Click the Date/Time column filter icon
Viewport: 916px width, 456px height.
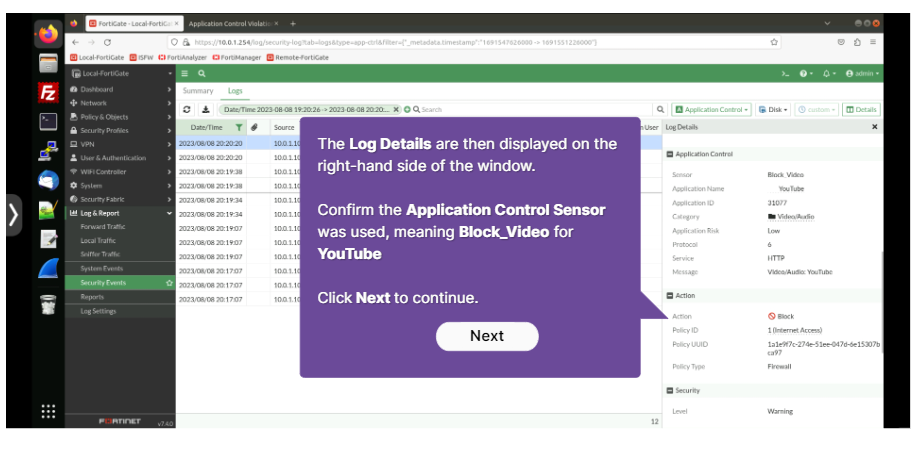[x=238, y=127]
